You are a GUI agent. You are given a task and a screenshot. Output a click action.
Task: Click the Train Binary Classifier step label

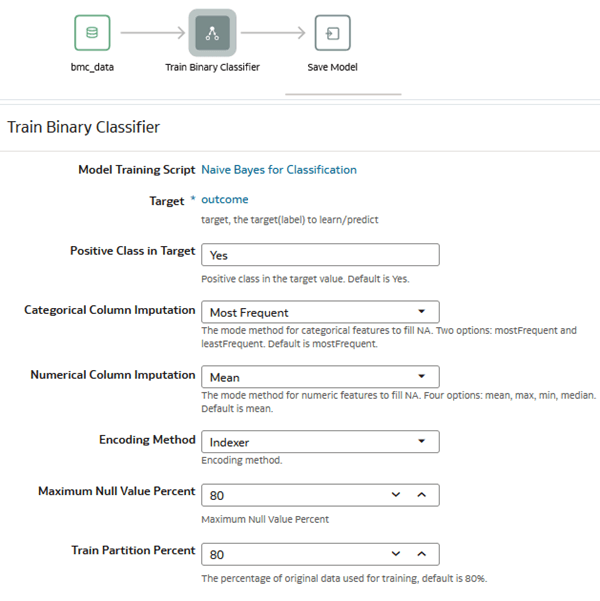[x=212, y=67]
